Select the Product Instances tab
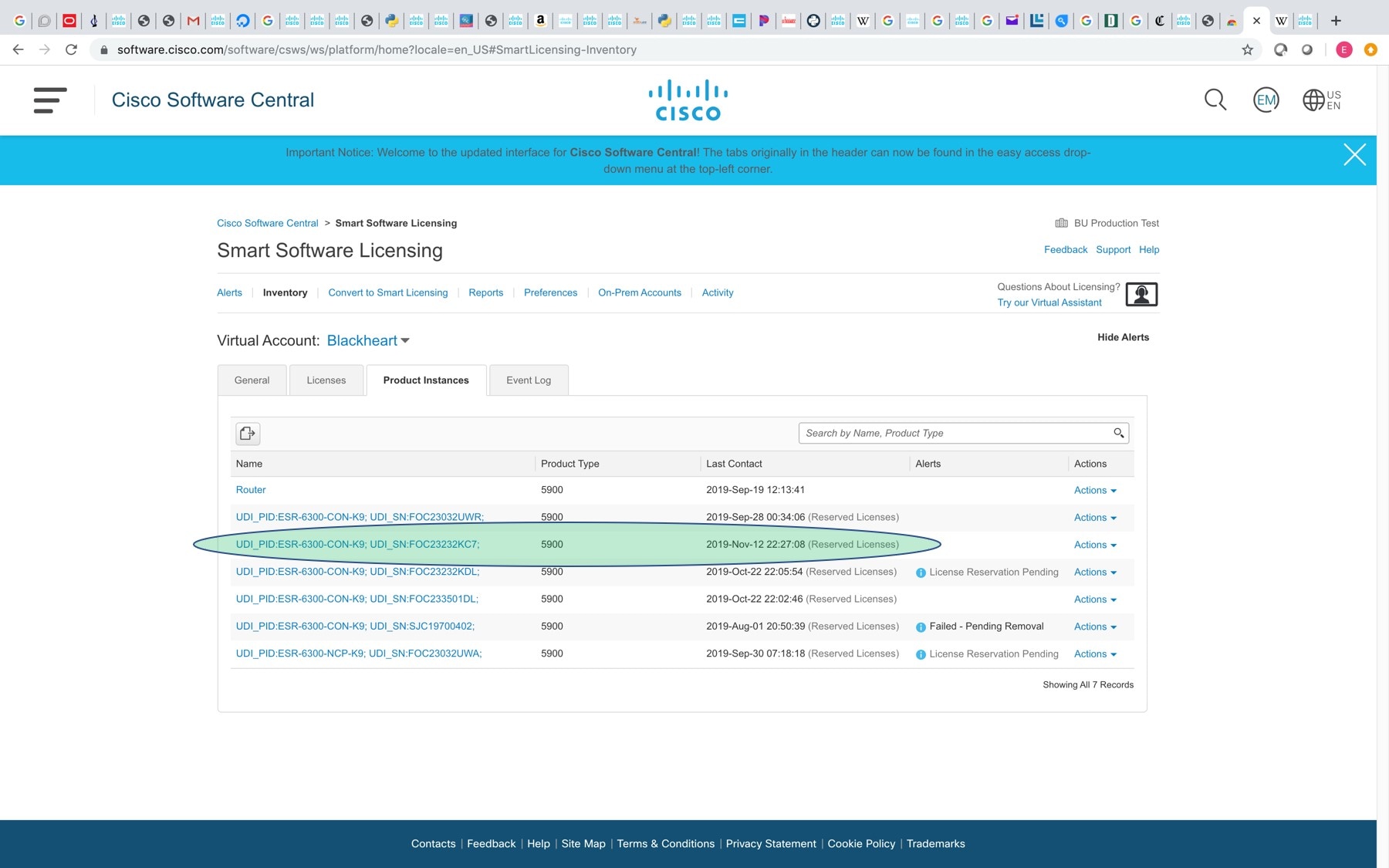The image size is (1389, 868). point(426,380)
